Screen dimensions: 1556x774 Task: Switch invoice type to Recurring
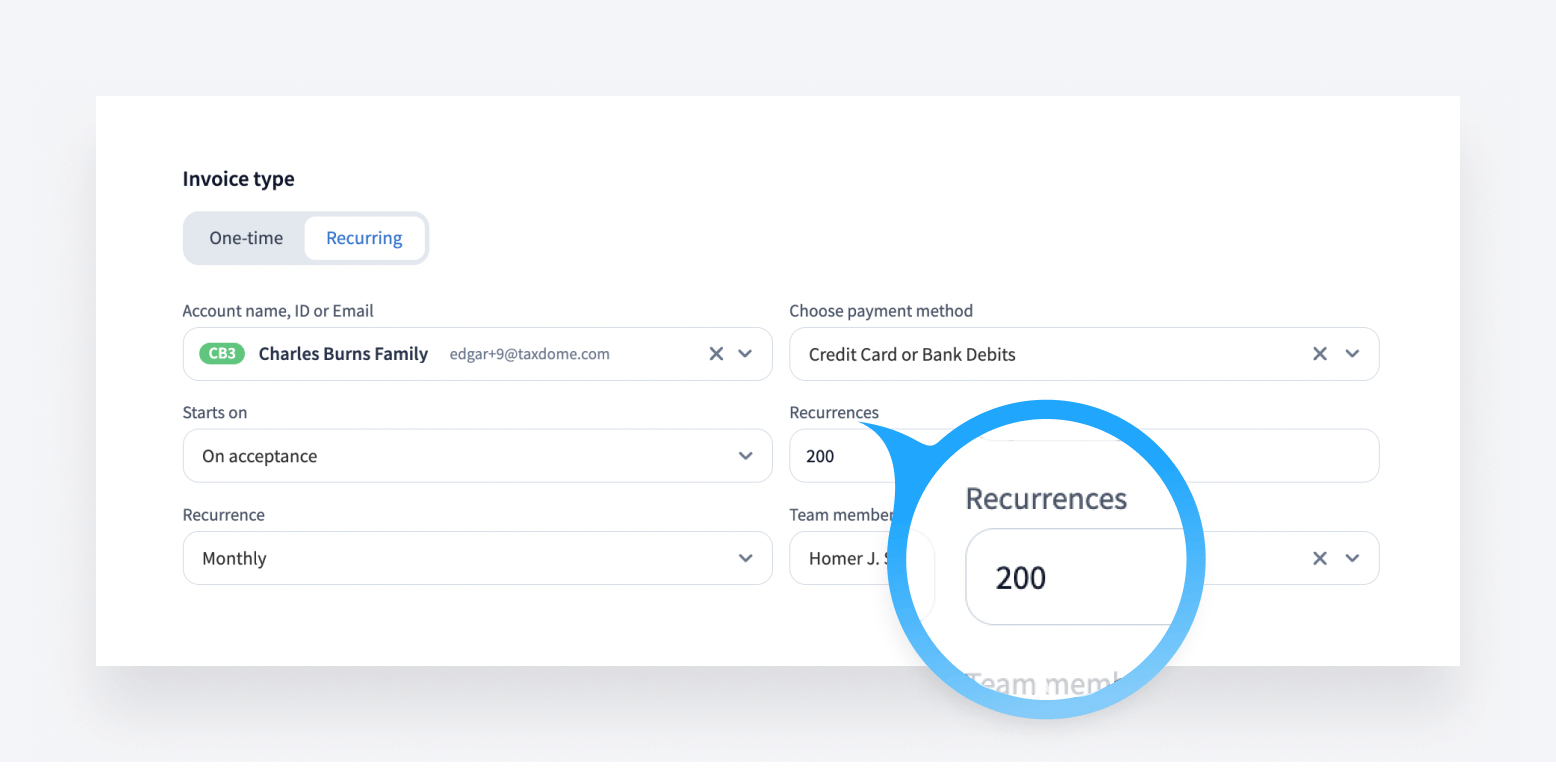(364, 238)
